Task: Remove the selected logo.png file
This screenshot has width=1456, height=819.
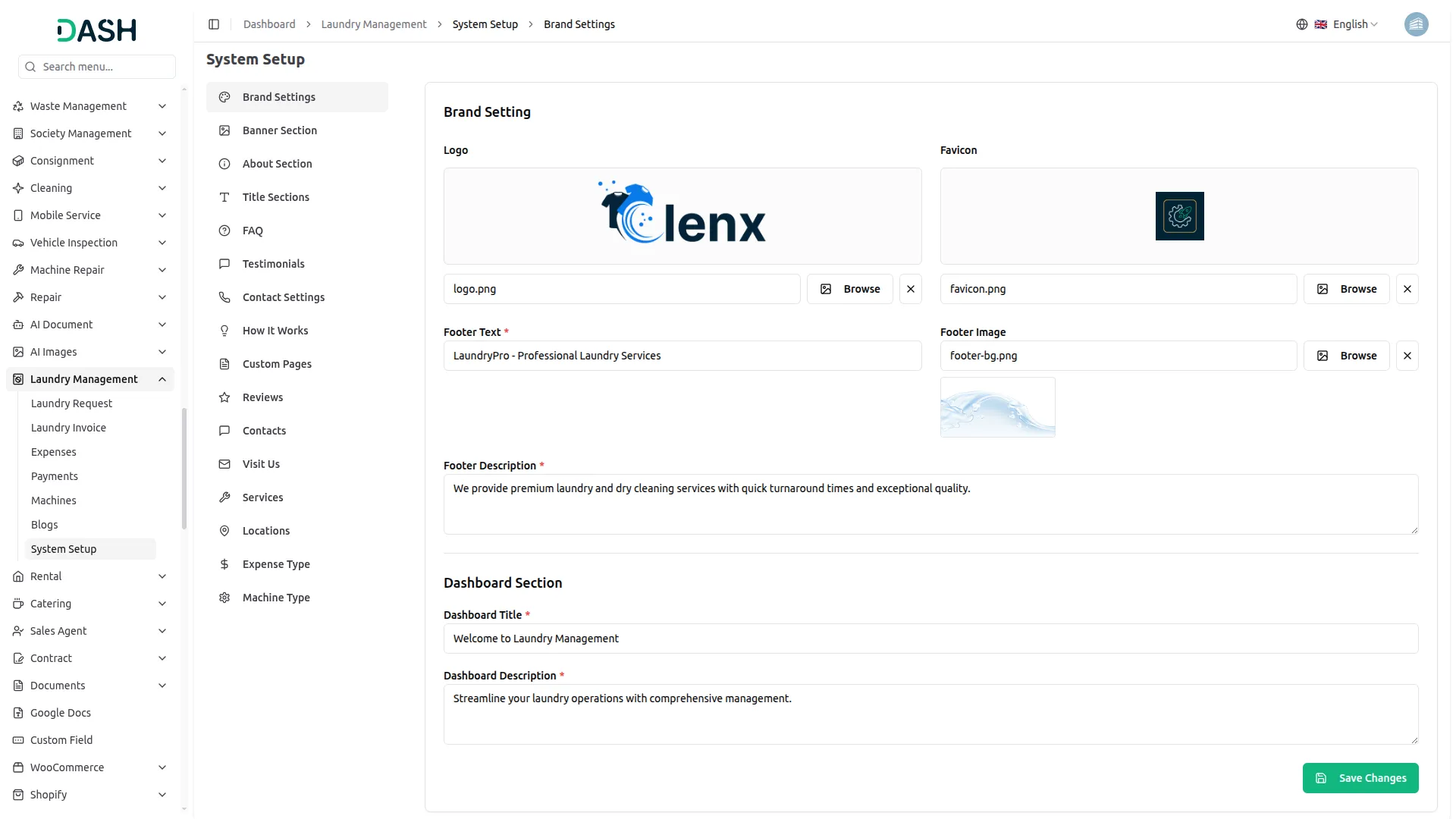Action: (x=911, y=289)
